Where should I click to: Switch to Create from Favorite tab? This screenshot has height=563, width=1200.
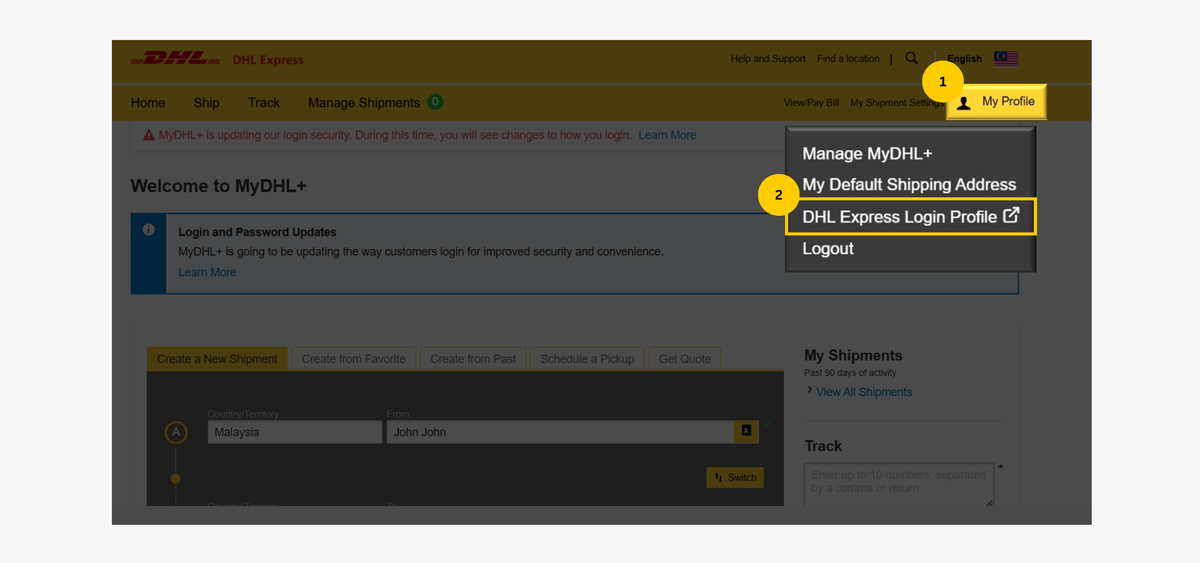(x=354, y=359)
